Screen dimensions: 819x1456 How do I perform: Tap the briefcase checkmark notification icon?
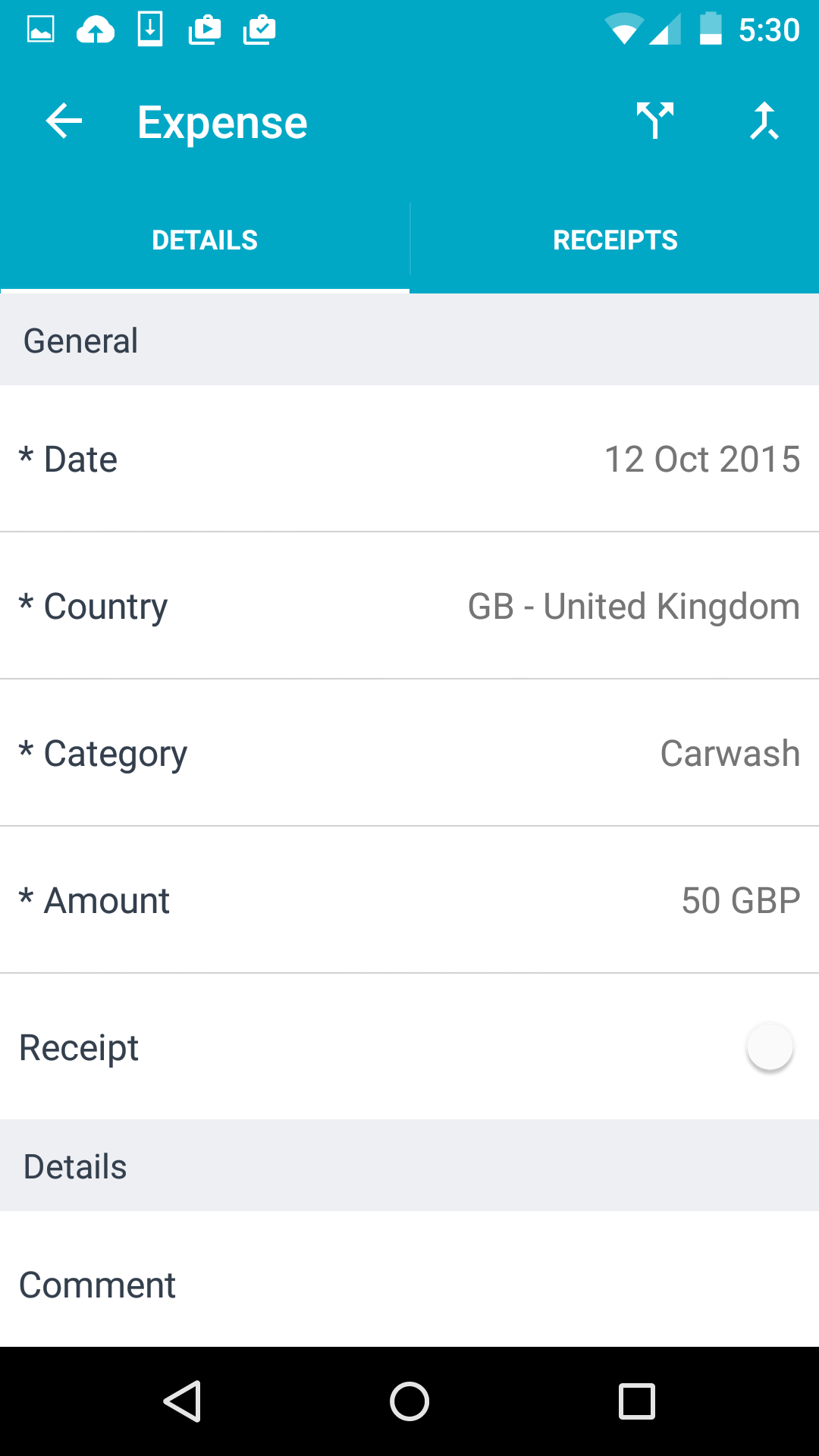click(x=259, y=30)
